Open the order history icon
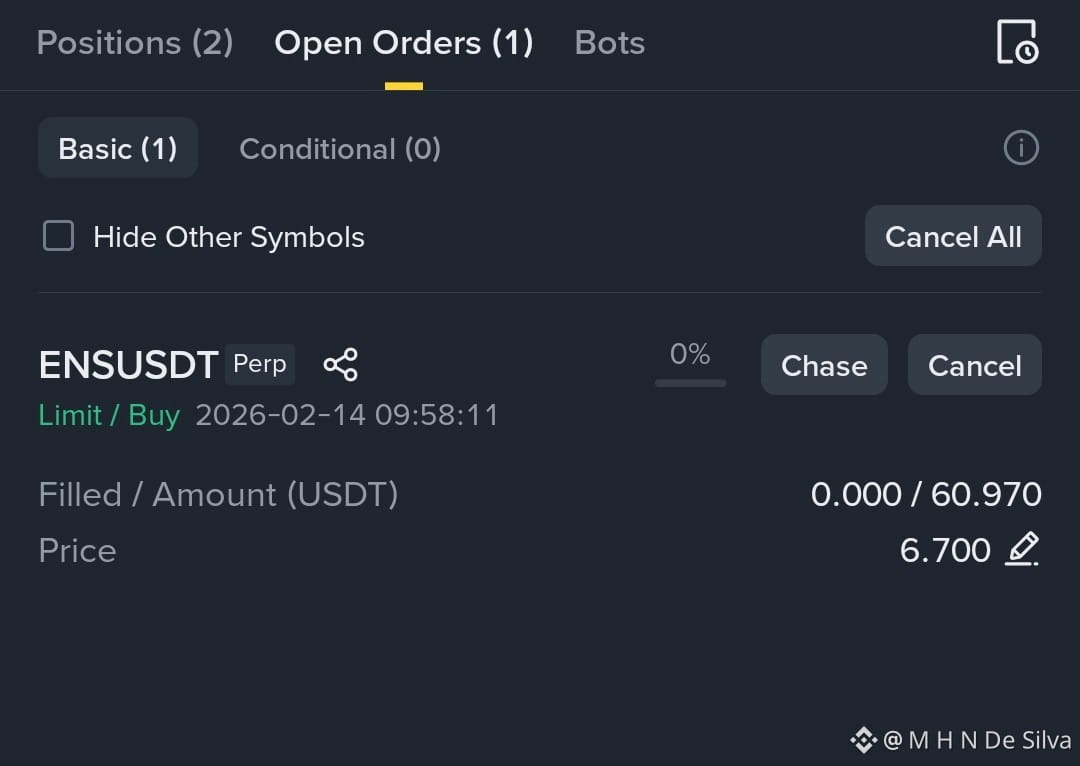 pyautogui.click(x=1018, y=42)
